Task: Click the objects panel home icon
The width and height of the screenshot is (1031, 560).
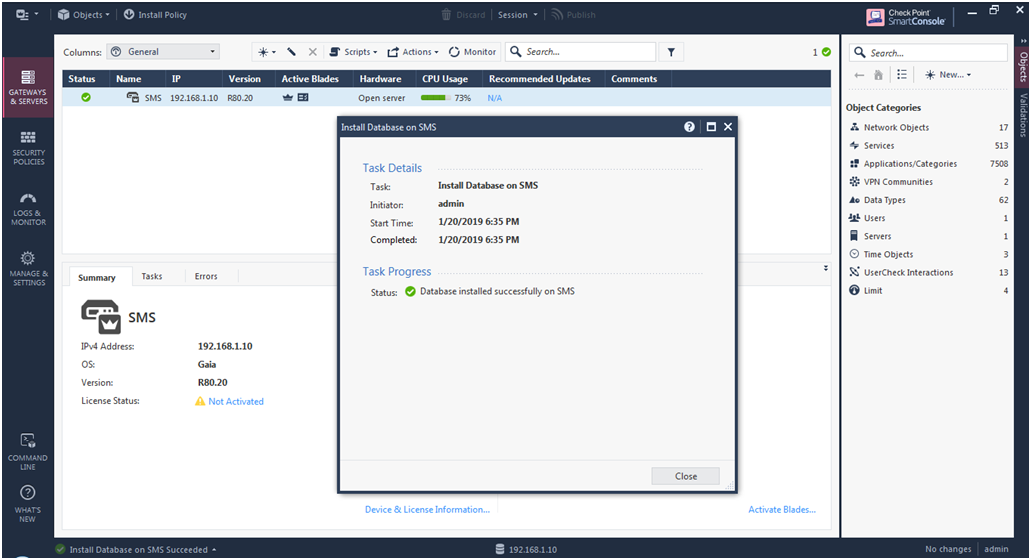Action: [878, 75]
